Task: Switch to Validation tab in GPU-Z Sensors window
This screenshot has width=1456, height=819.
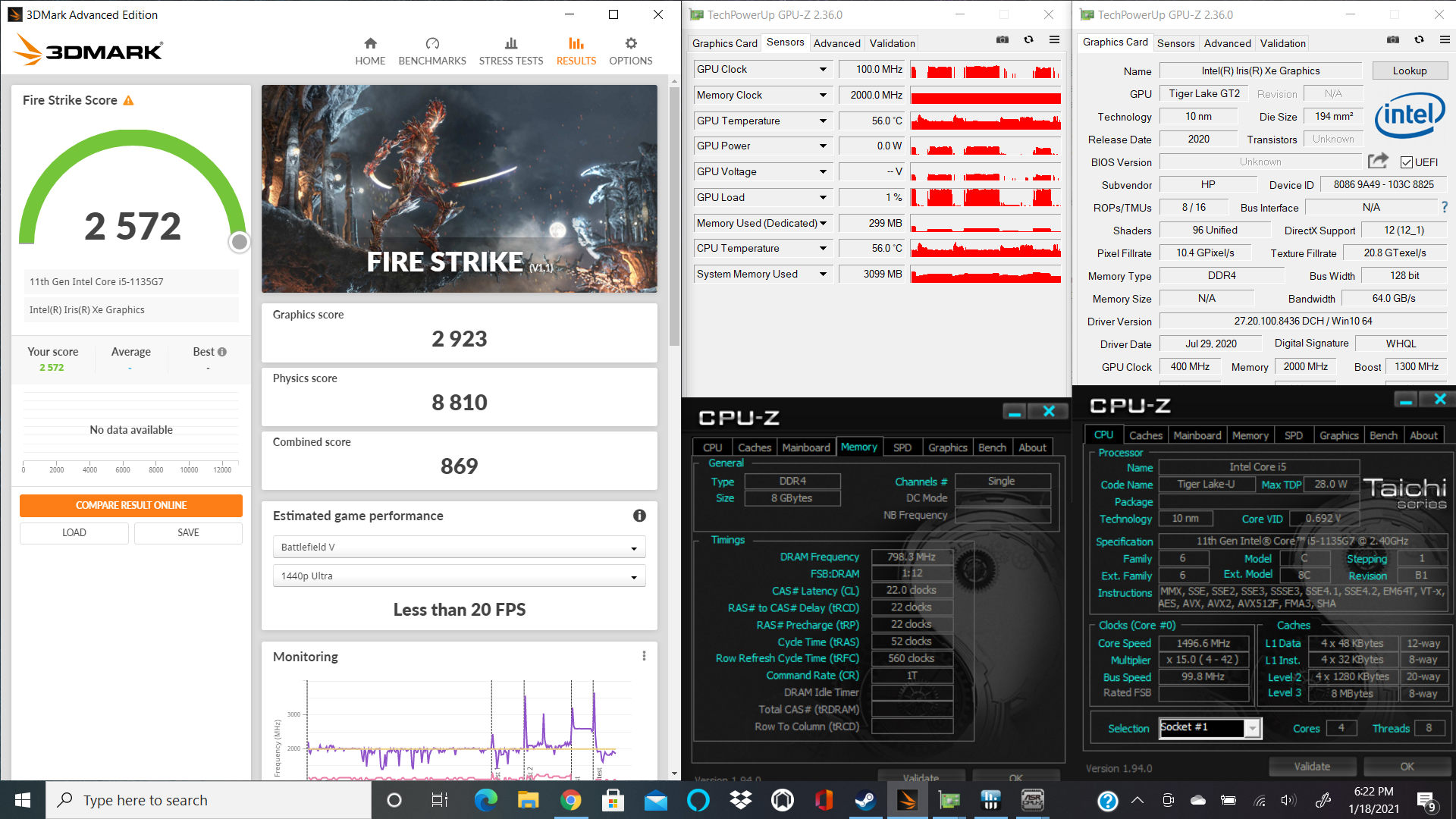Action: tap(893, 43)
